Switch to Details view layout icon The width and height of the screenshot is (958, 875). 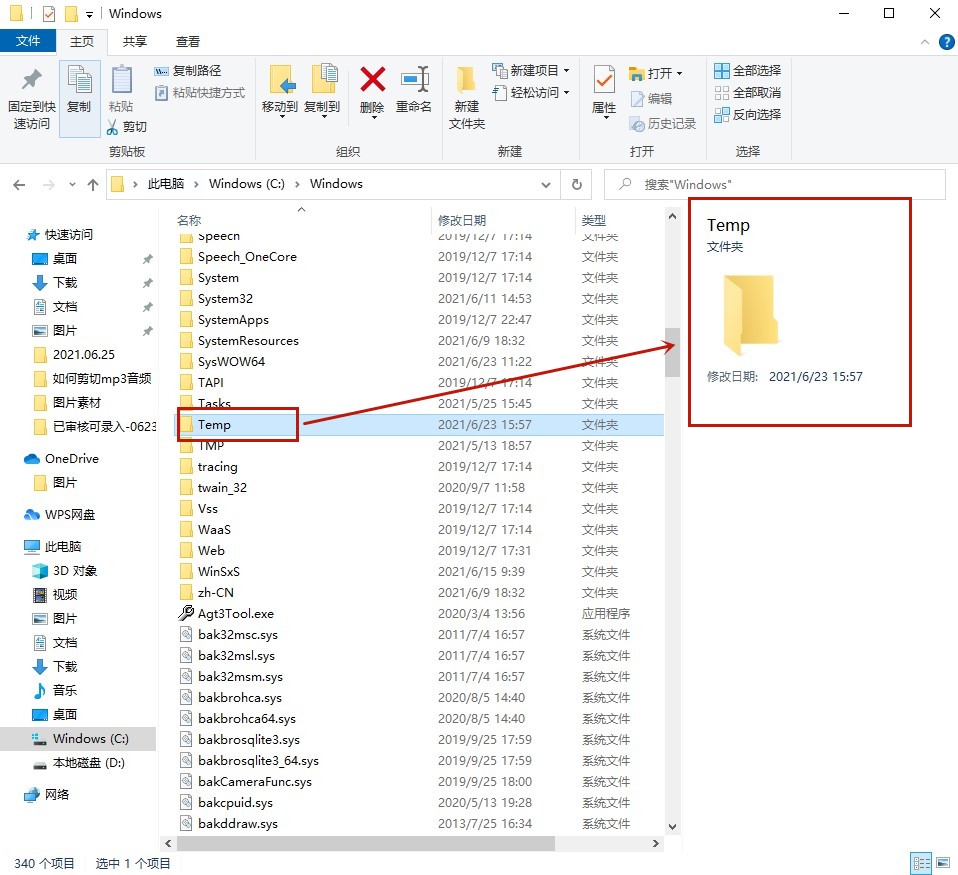921,863
